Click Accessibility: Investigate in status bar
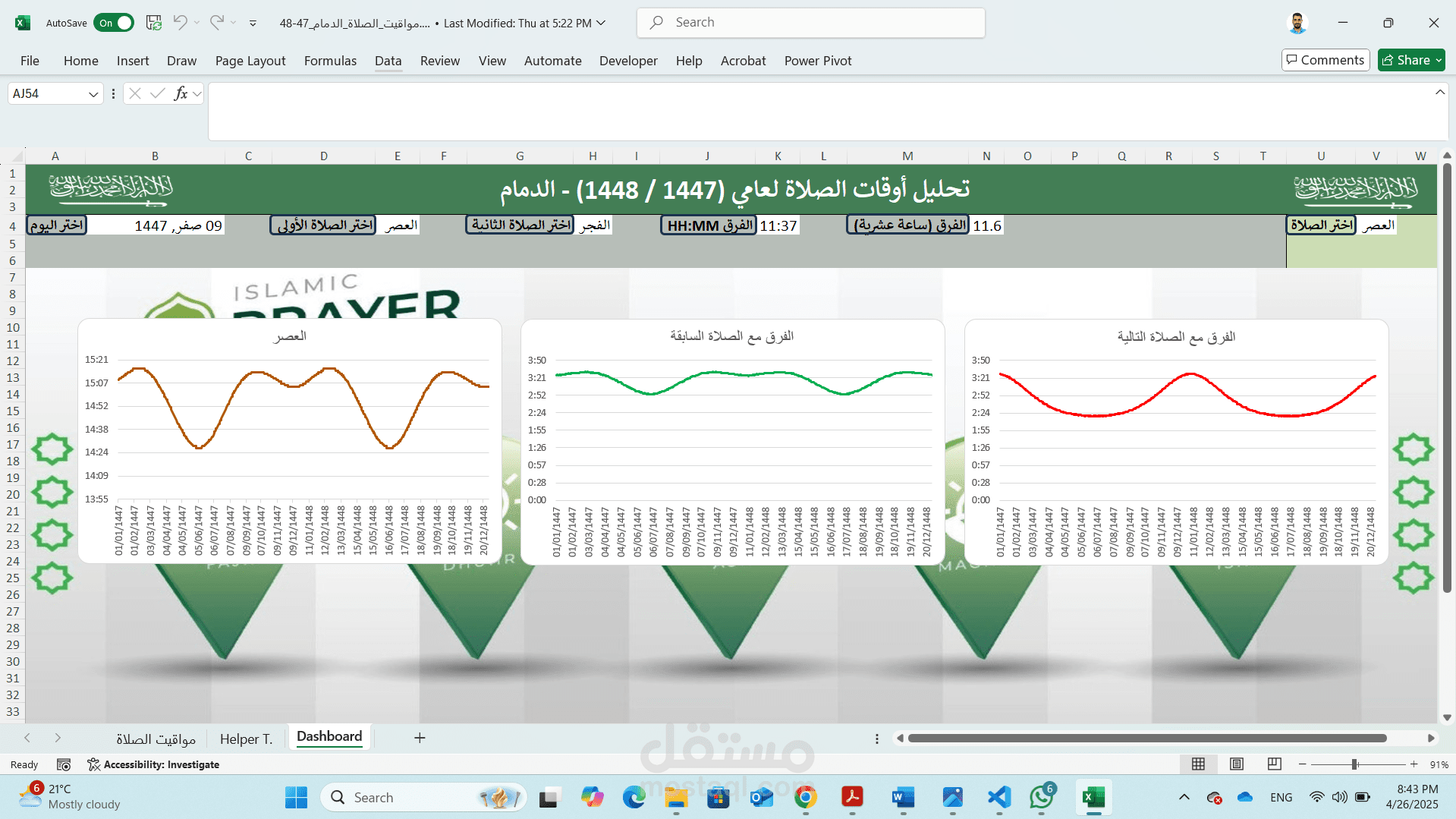1456x819 pixels. tap(153, 764)
